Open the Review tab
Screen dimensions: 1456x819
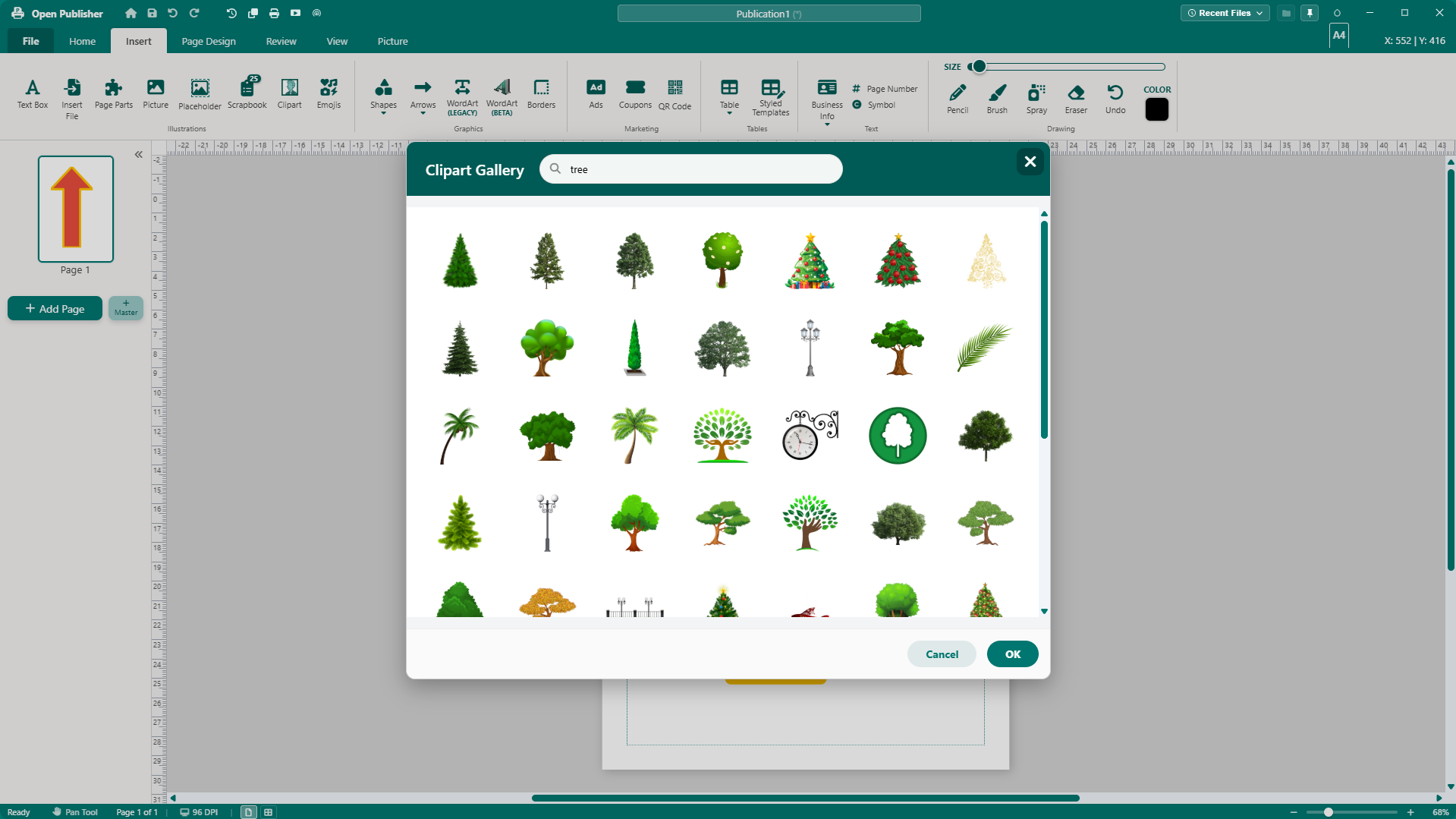(x=281, y=41)
